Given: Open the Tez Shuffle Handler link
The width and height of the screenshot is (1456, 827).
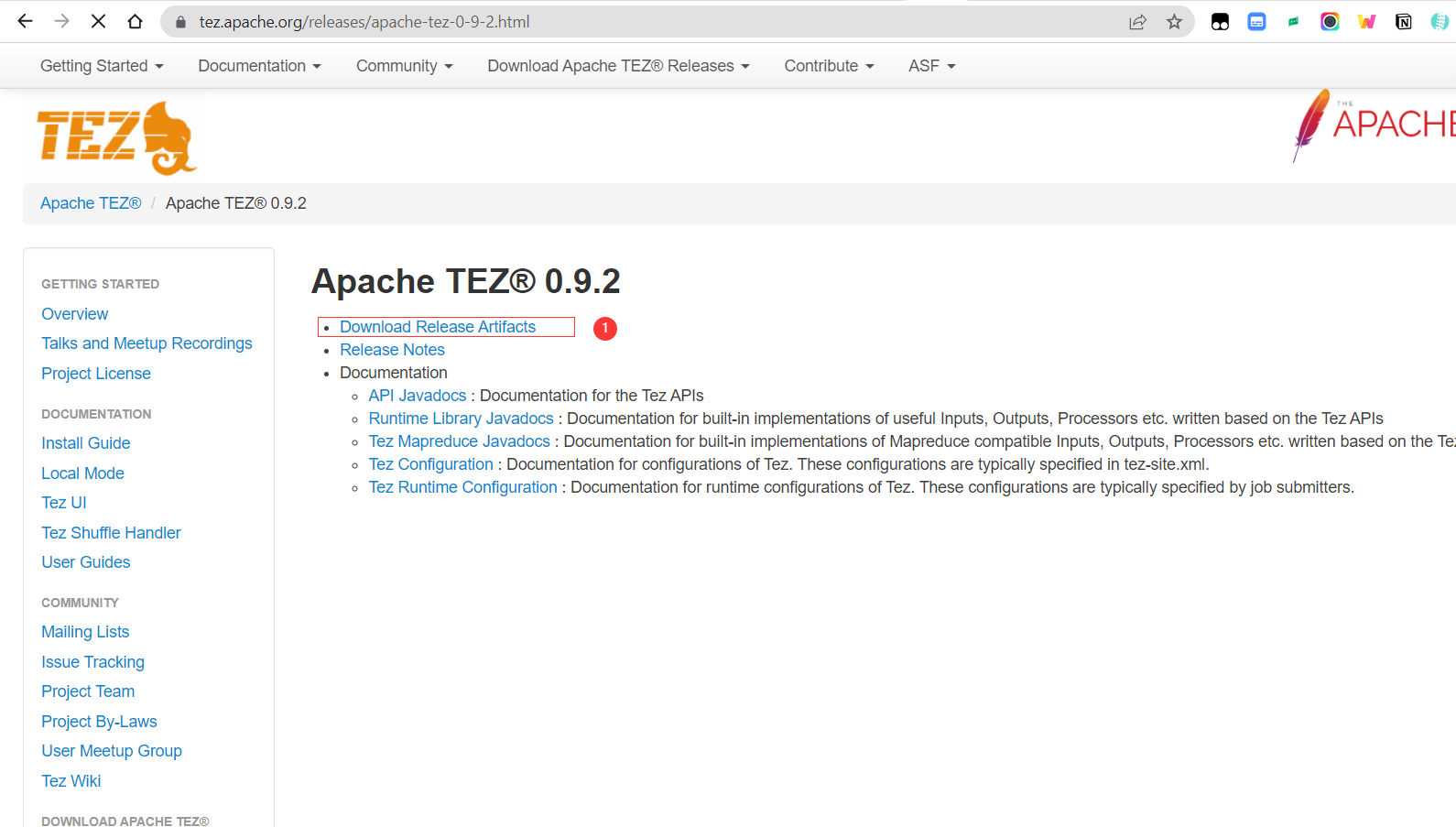Looking at the screenshot, I should [111, 533].
